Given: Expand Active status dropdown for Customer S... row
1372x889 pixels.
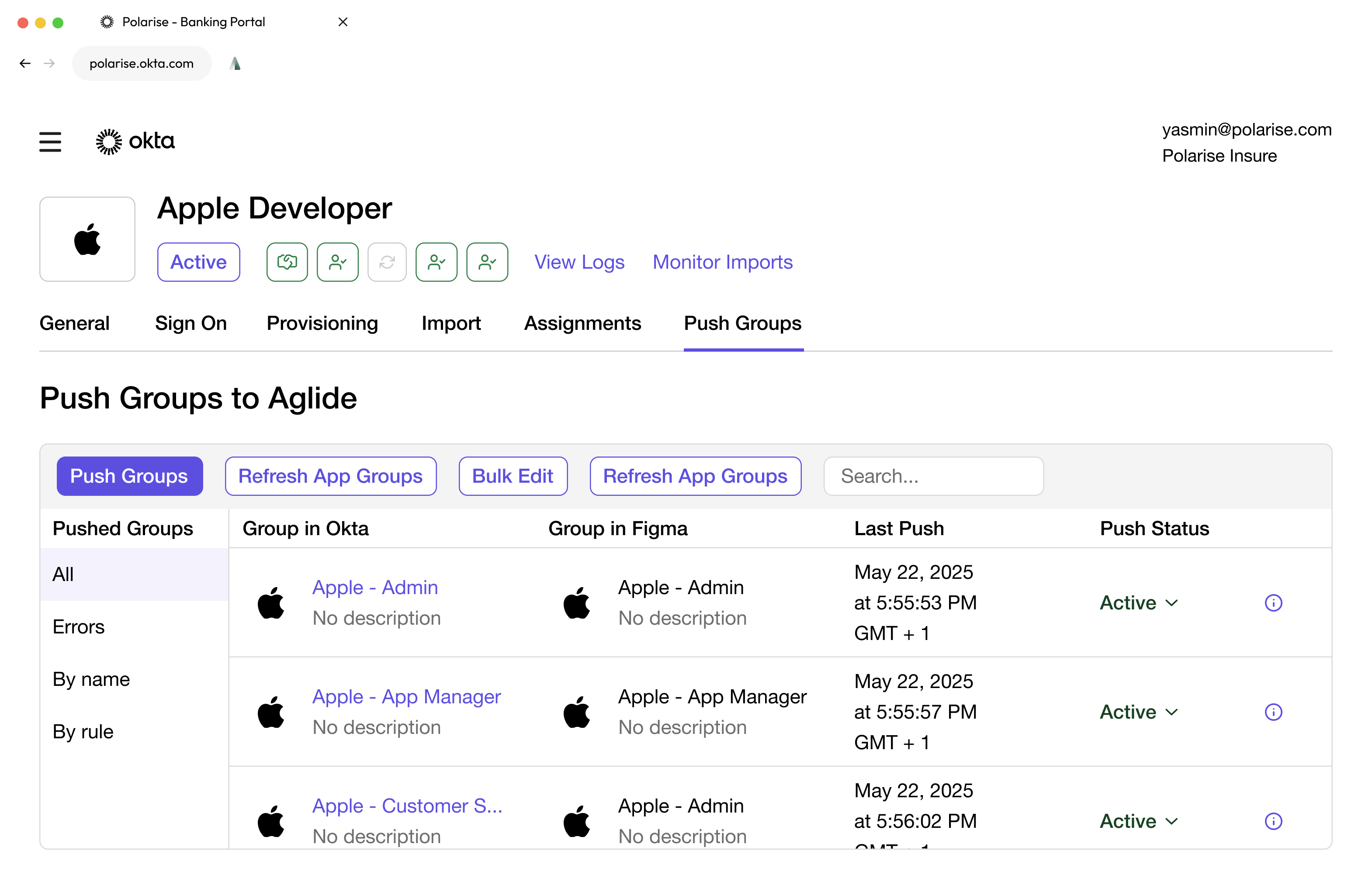Looking at the screenshot, I should tap(1139, 822).
